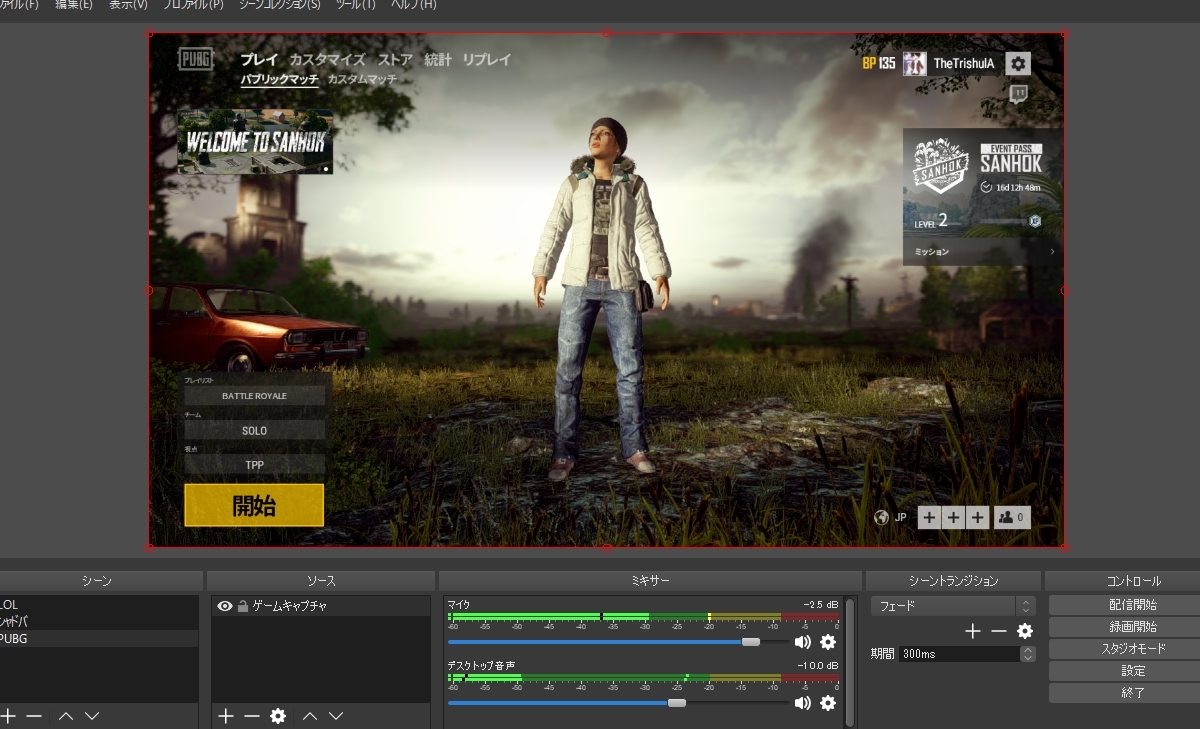
Task: Remove selected source with minus icon
Action: point(252,715)
